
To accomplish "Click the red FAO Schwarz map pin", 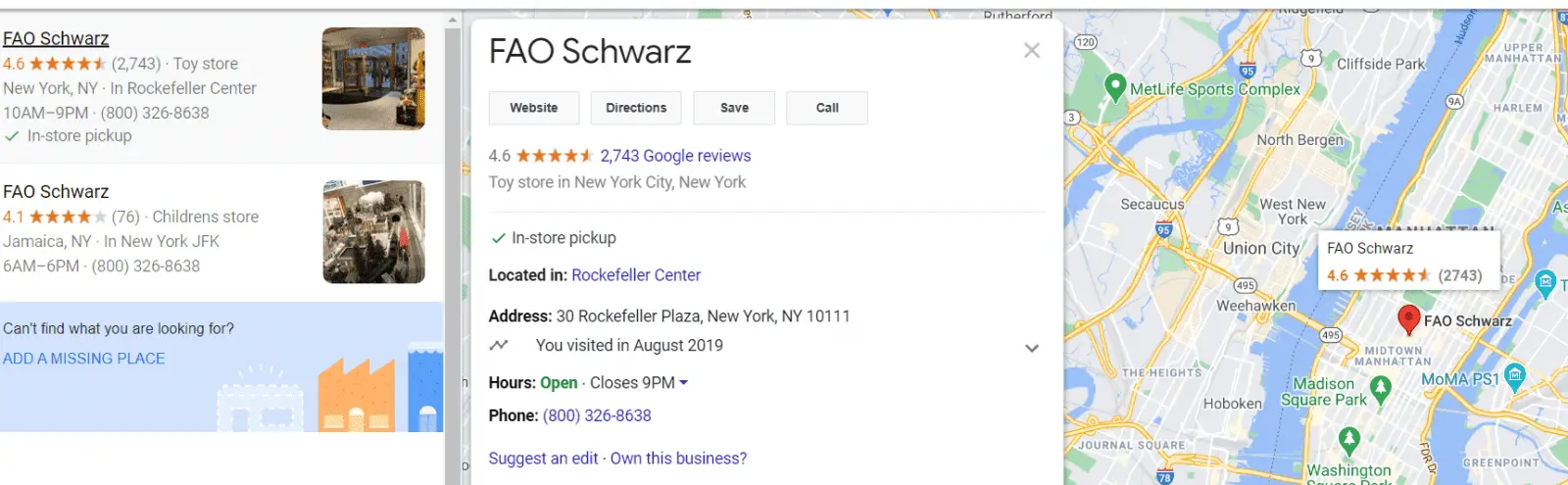I will 1408,318.
